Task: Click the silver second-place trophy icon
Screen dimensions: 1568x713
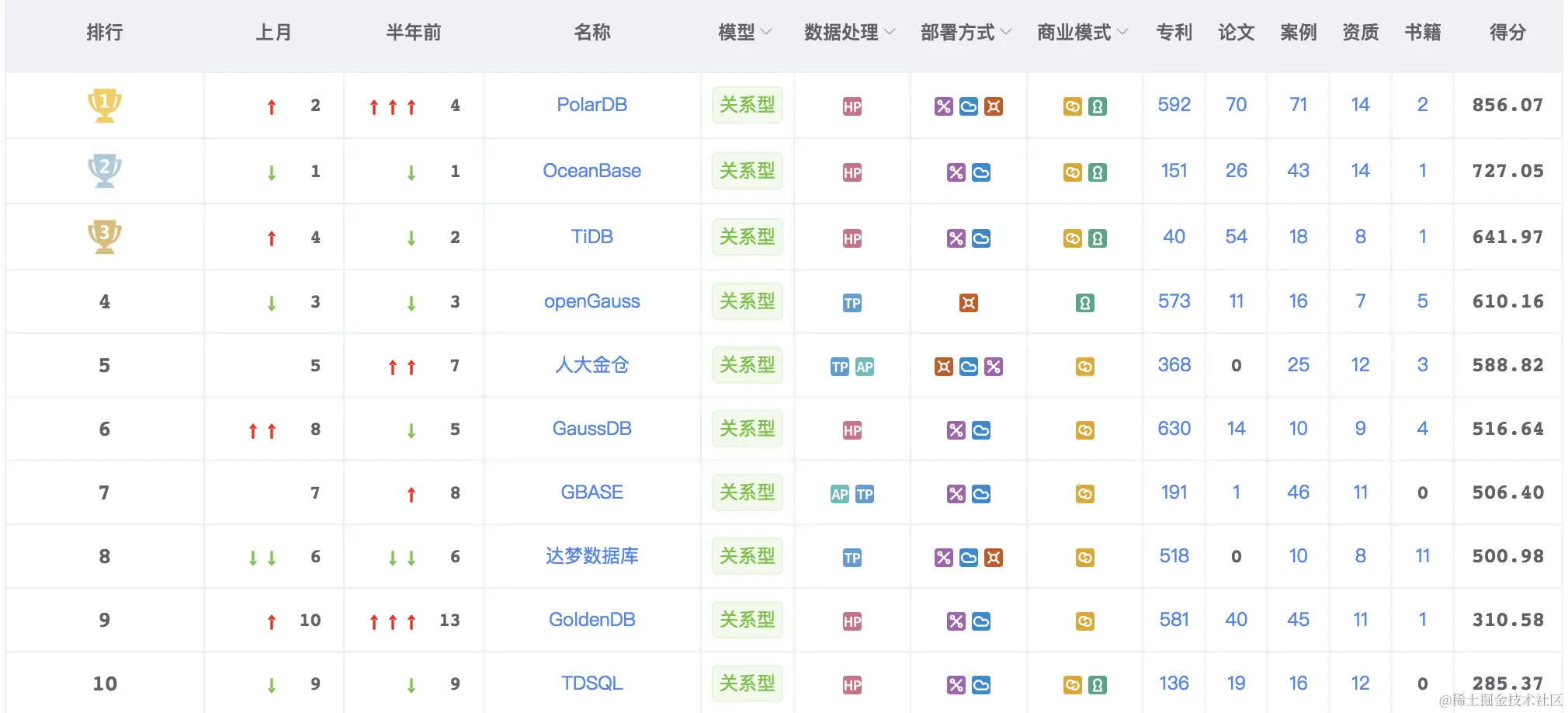Action: tap(105, 170)
